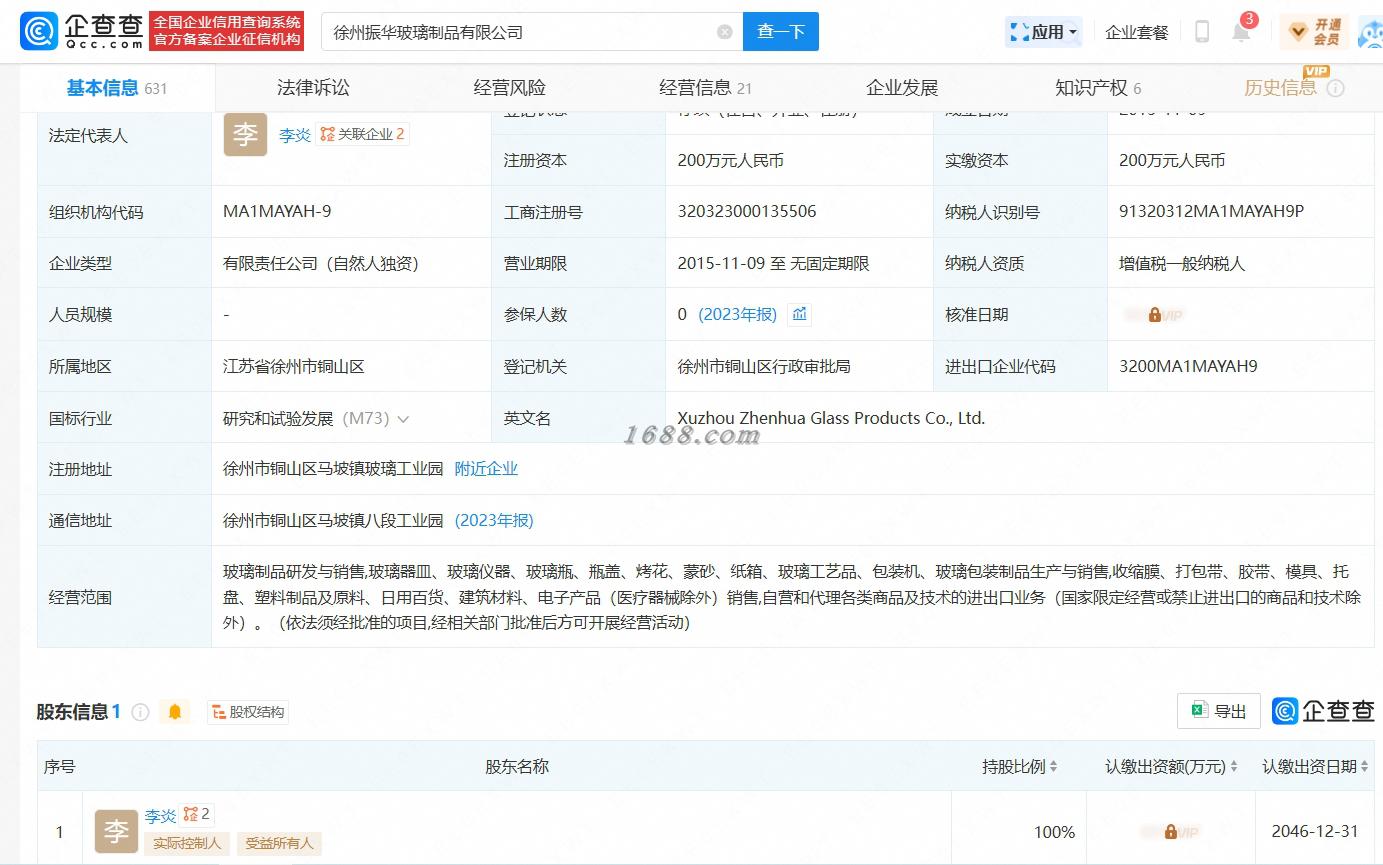Click the Qcc 企查查 logo in header

coord(82,31)
